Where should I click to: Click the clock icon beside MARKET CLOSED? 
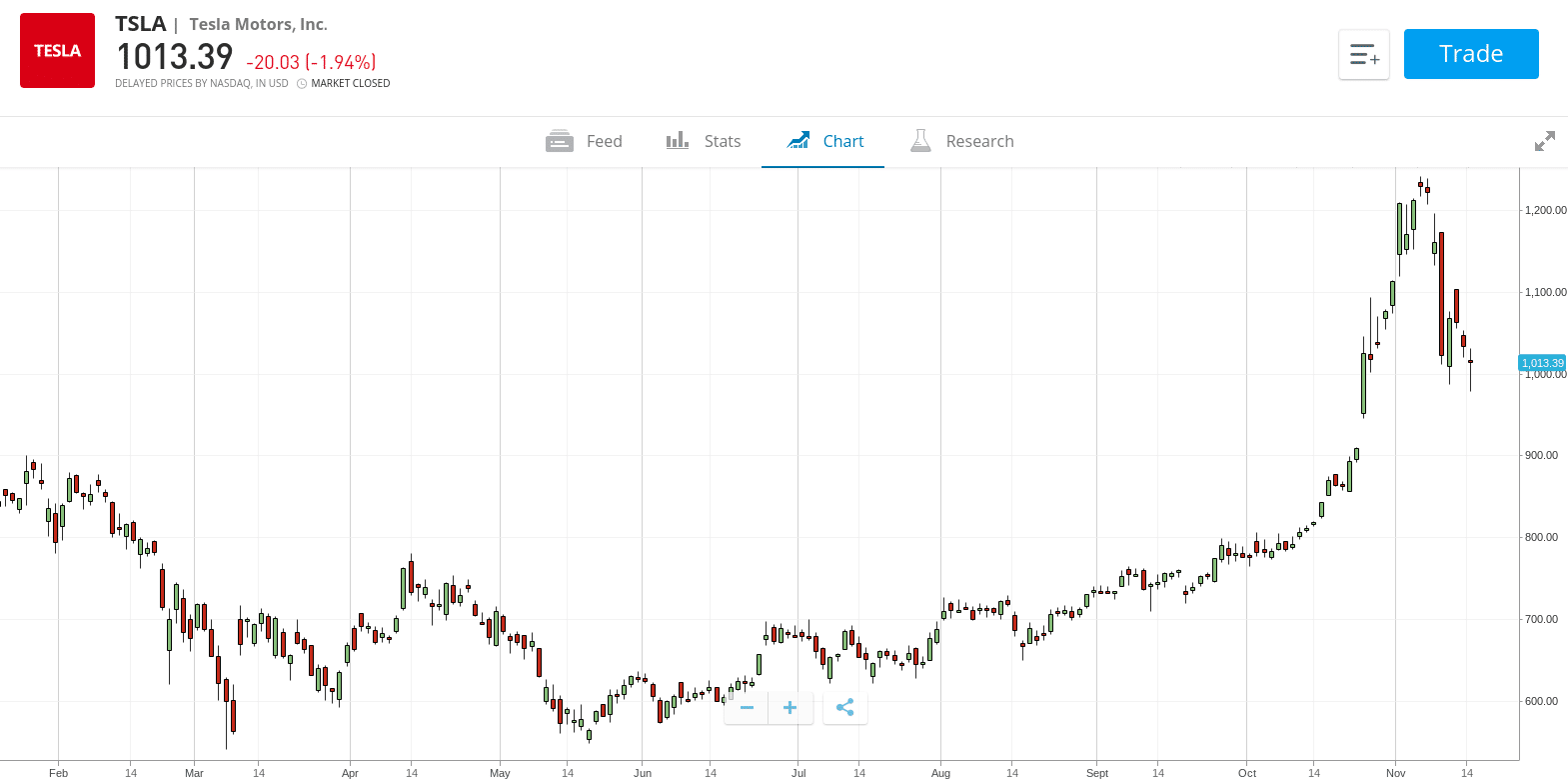click(x=302, y=84)
